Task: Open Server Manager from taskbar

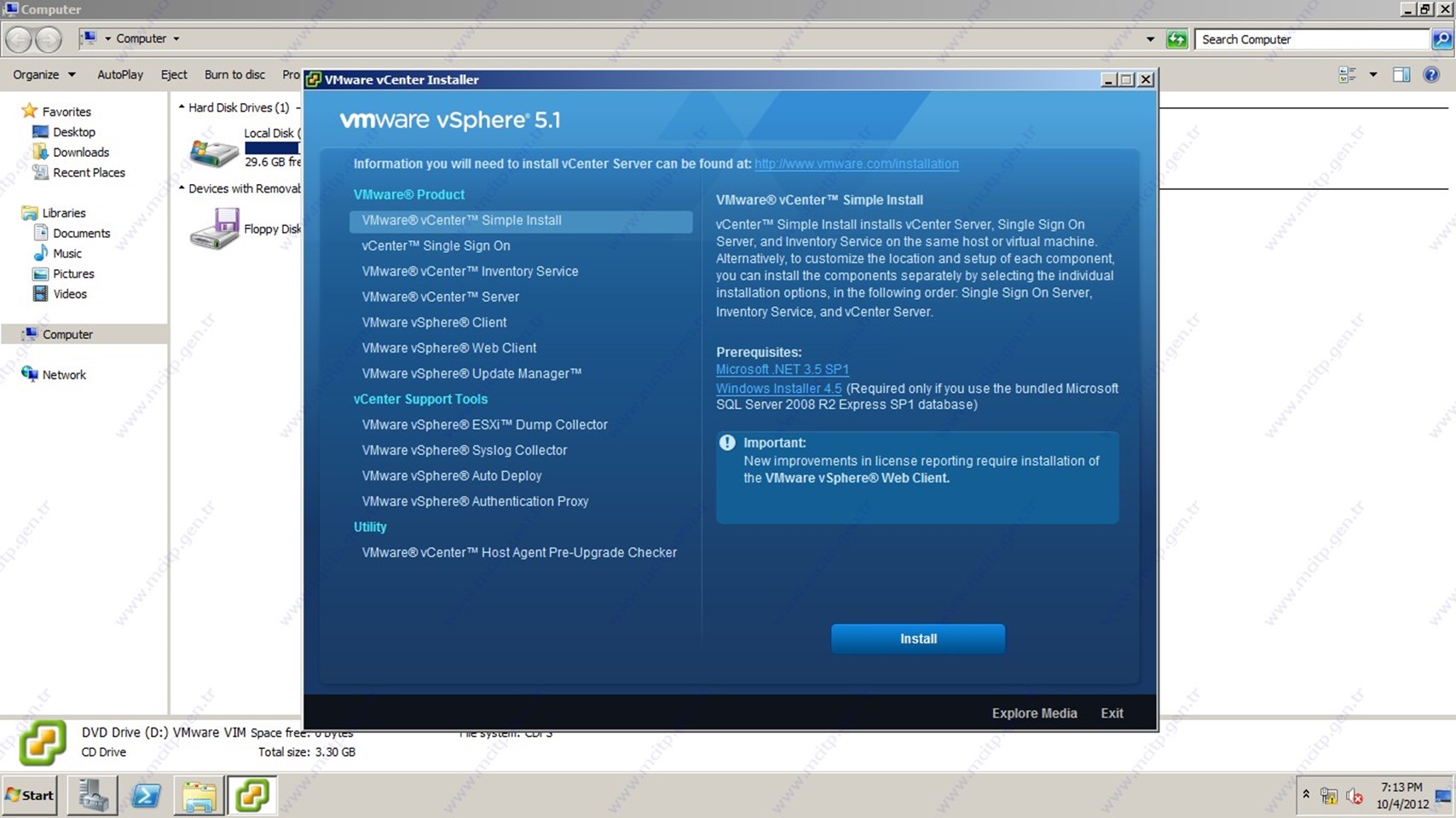Action: point(92,796)
